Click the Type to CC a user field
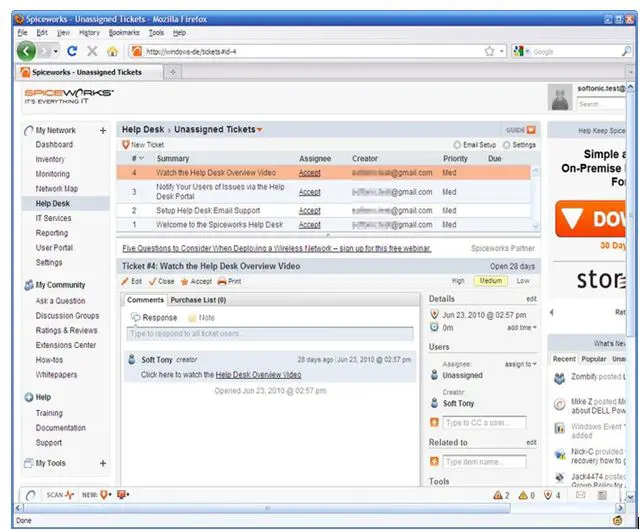 [484, 423]
